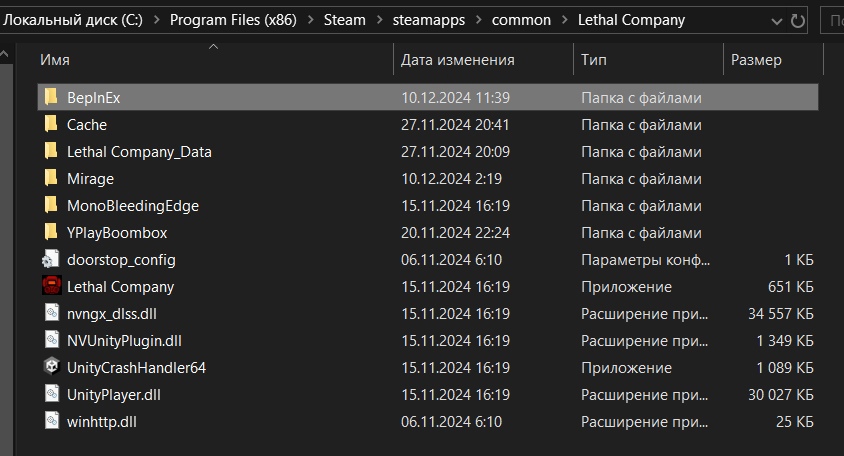Select the winhttp.dll file icon

(52, 421)
